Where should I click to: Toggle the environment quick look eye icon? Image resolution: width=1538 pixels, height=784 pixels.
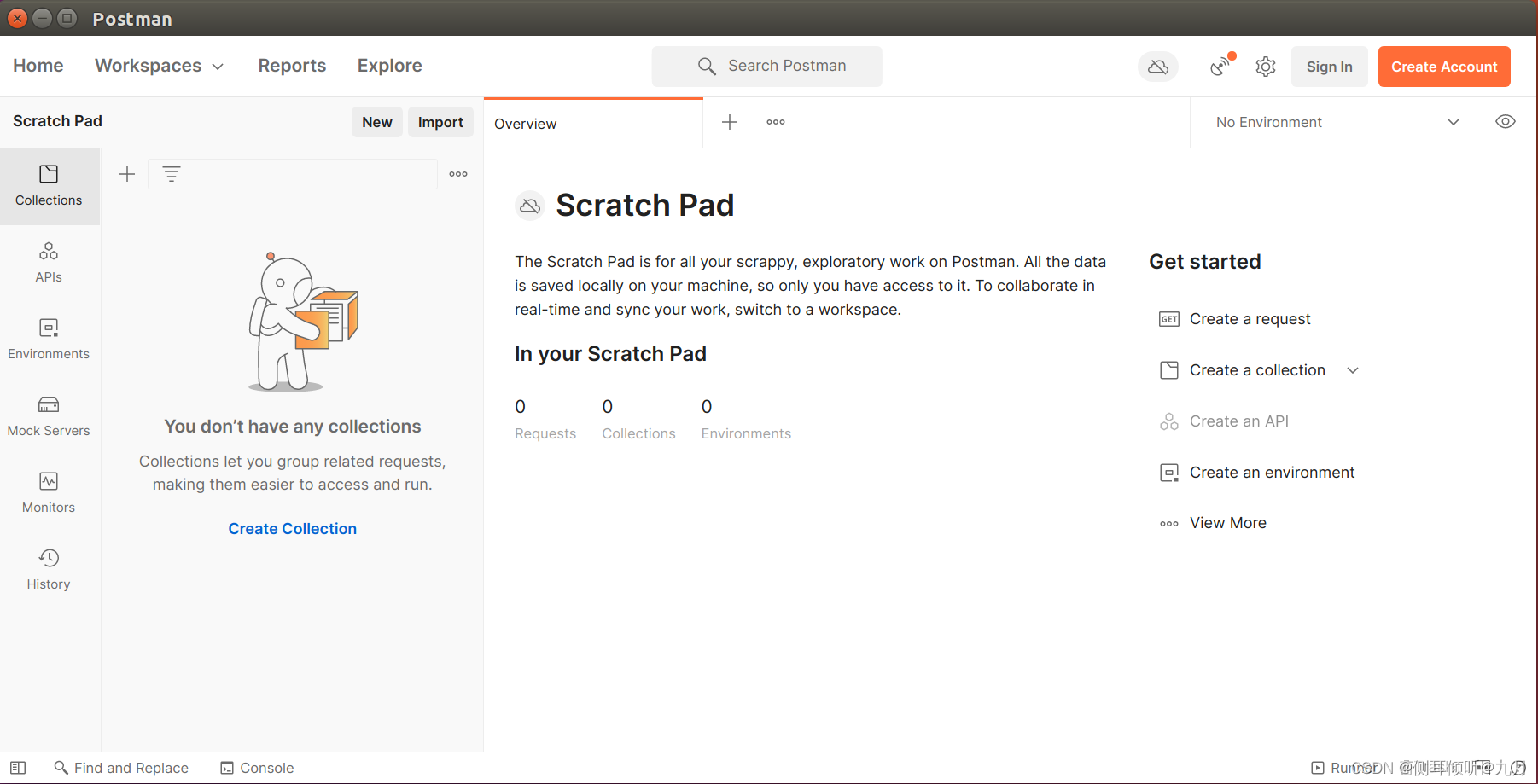click(x=1506, y=122)
